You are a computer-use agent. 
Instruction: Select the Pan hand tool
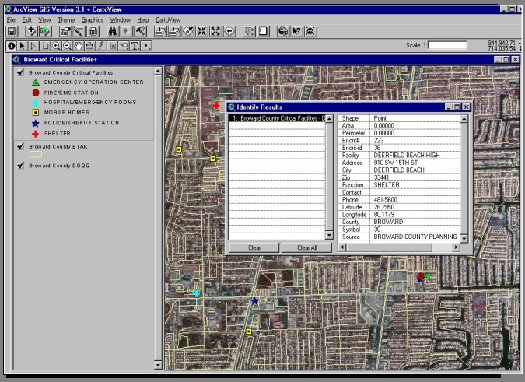[x=79, y=46]
